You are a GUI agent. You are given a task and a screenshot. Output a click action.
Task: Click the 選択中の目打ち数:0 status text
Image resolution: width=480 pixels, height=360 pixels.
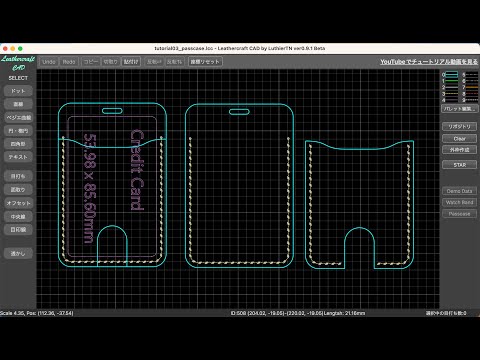(x=446, y=313)
